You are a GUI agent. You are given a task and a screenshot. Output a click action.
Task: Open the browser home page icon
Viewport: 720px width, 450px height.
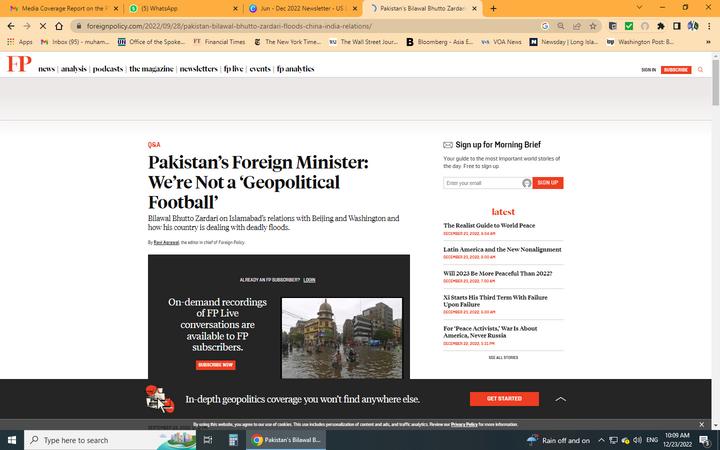[59, 26]
